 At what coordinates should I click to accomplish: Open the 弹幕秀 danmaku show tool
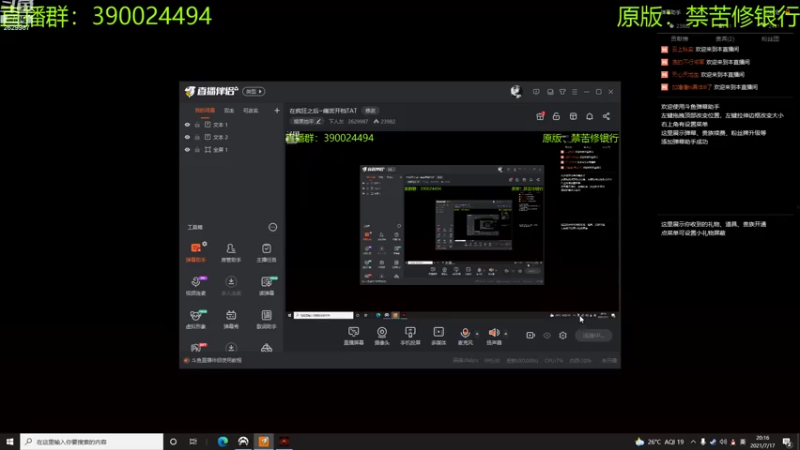coord(231,319)
